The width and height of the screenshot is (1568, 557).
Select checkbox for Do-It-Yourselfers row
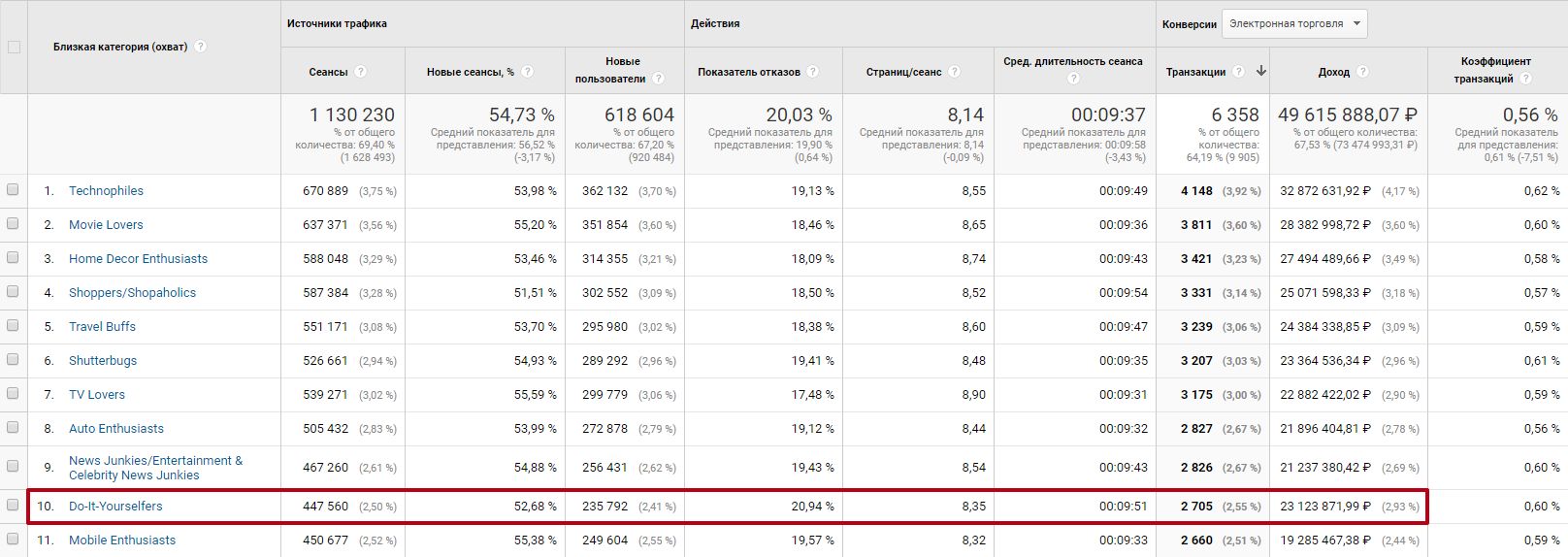tap(13, 505)
